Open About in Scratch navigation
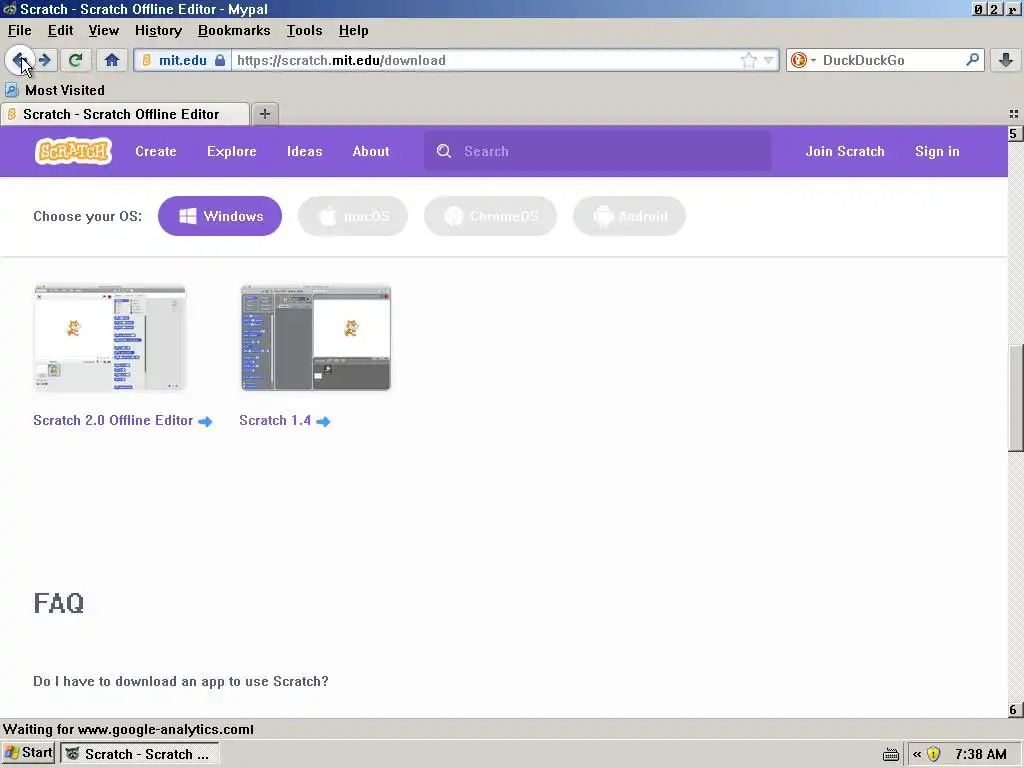The width and height of the screenshot is (1024, 768). [x=371, y=151]
